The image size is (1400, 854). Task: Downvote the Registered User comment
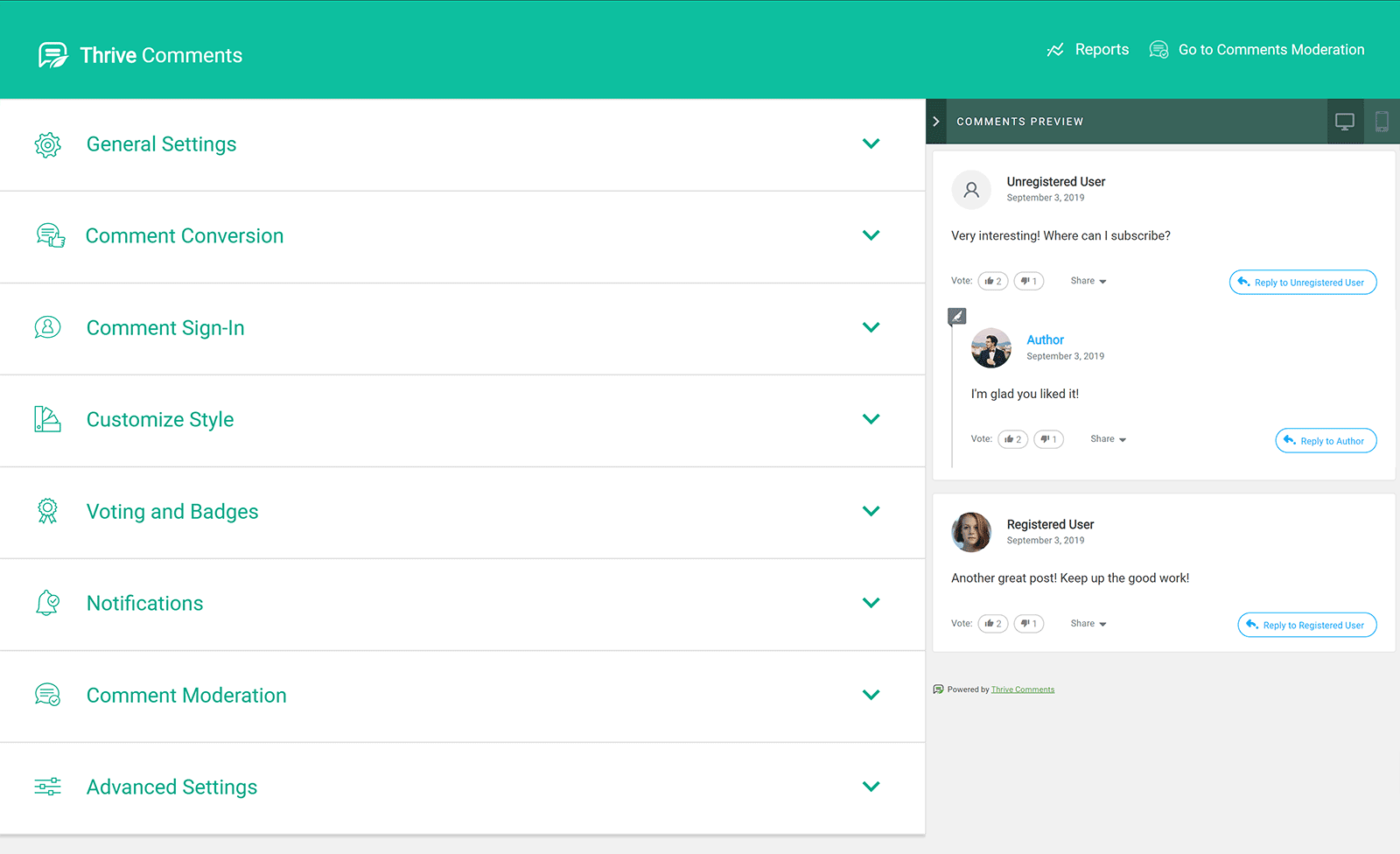(x=1029, y=624)
